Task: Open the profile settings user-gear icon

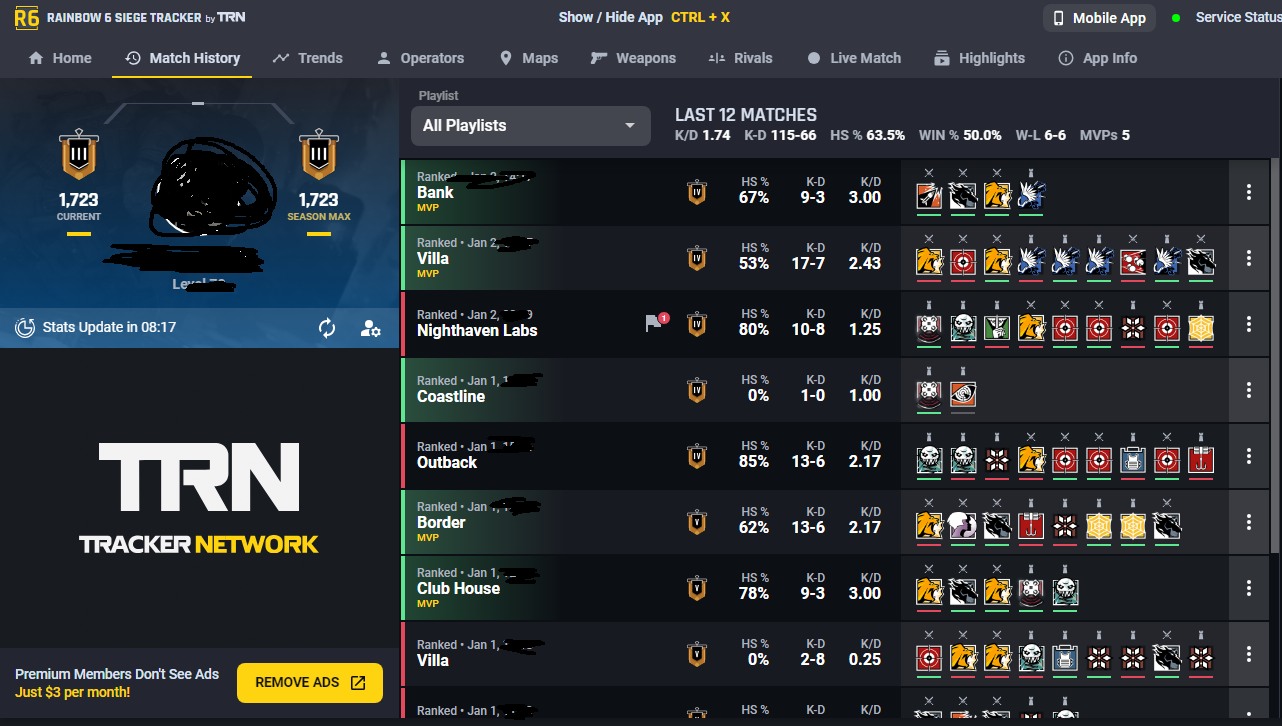Action: coord(370,328)
